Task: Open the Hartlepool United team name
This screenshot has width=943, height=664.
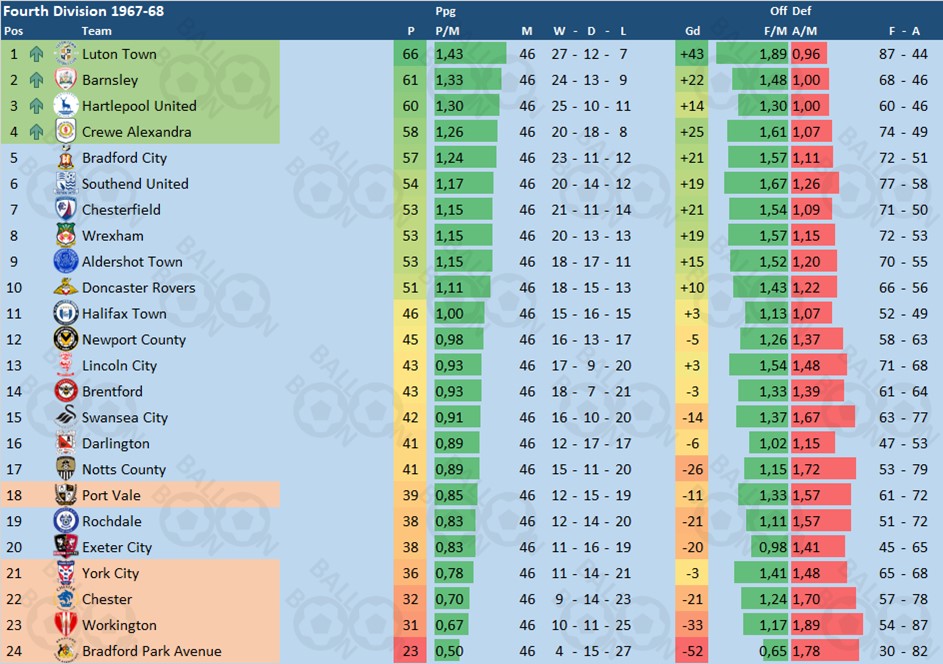Action: (139, 106)
